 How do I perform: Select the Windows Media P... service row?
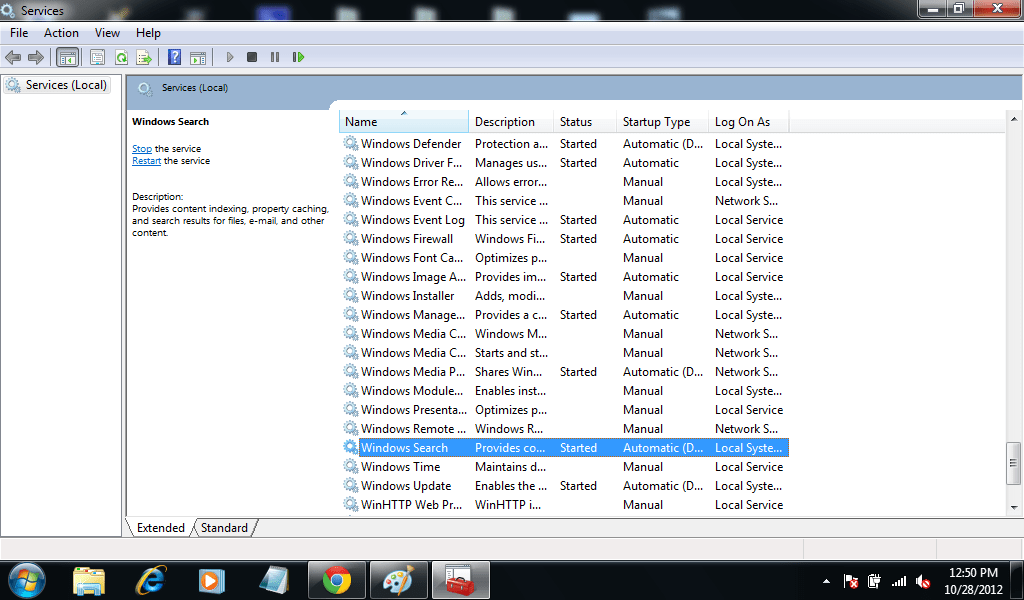pos(564,371)
